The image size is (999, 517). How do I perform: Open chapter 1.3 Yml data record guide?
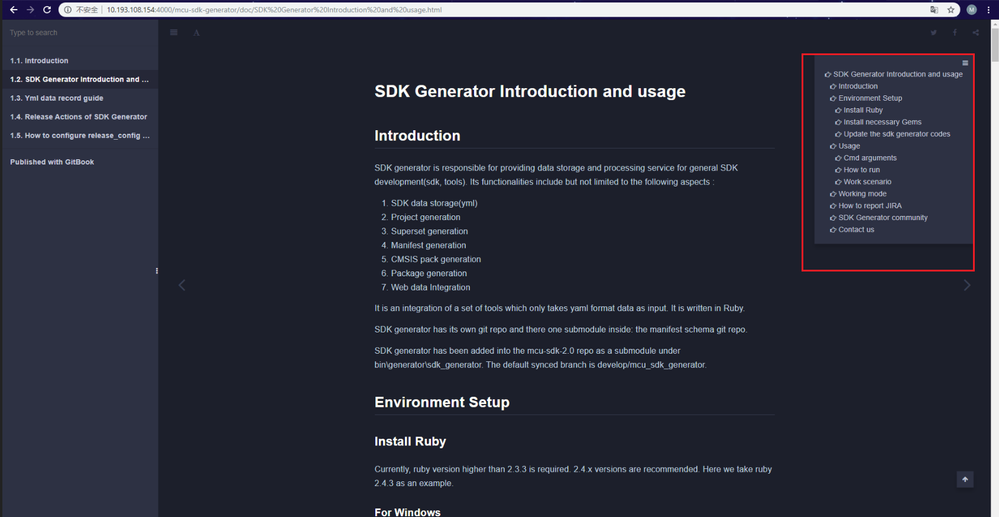pos(56,98)
